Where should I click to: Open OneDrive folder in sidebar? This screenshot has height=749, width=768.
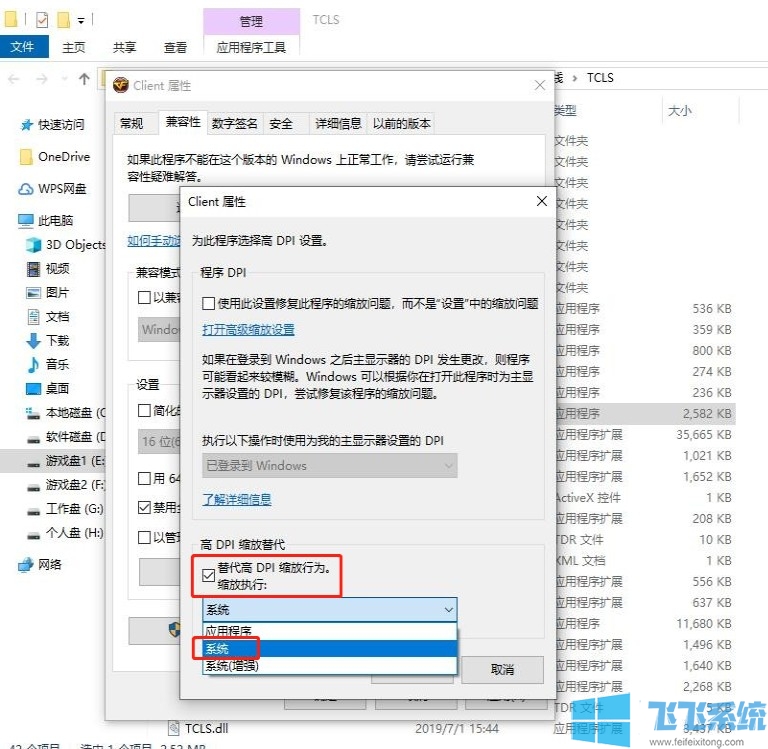[x=55, y=157]
